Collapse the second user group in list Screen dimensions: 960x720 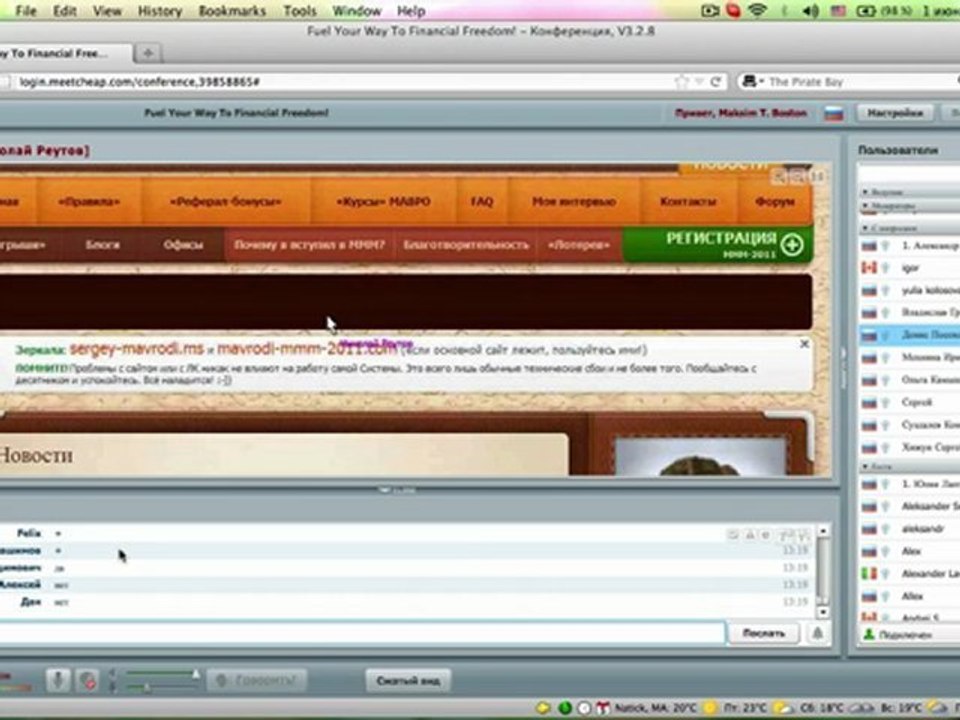pyautogui.click(x=865, y=206)
